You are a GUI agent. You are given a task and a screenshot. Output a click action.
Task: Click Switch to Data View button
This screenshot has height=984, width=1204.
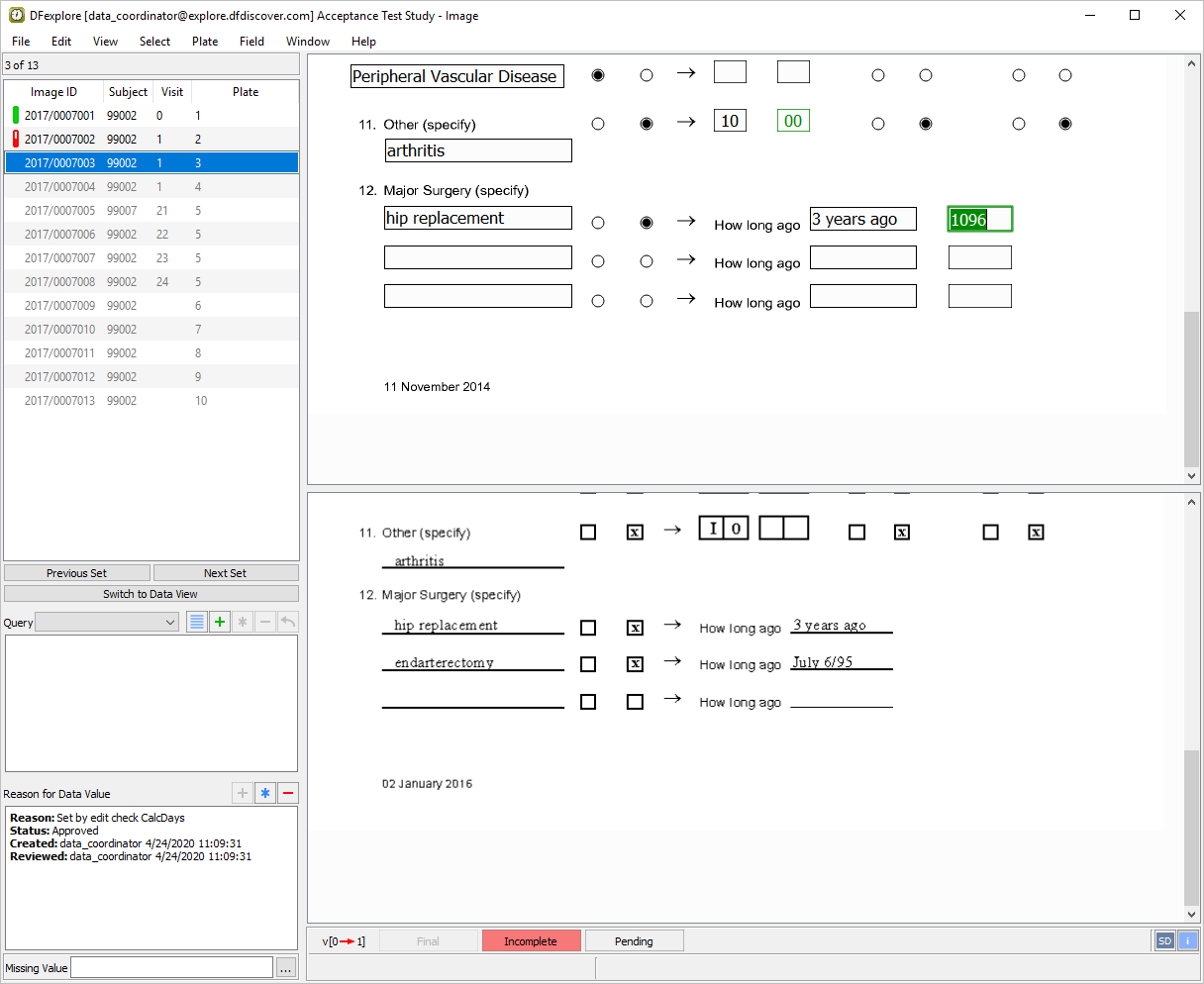tap(150, 594)
